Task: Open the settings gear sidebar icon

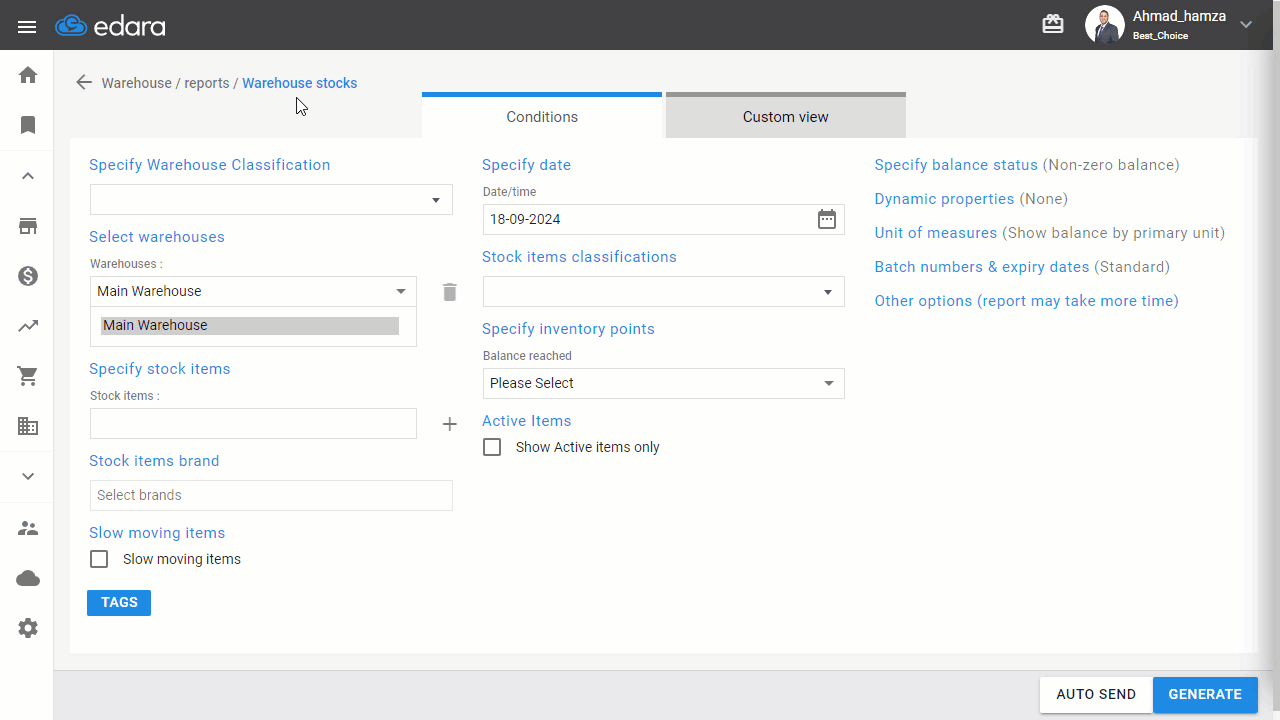Action: tap(28, 628)
